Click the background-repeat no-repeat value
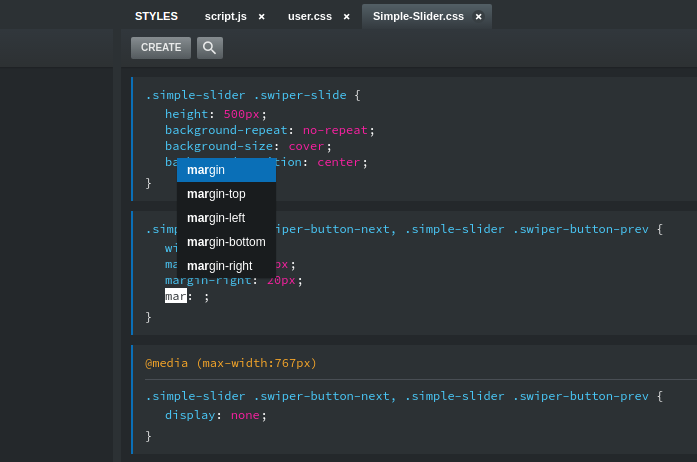 [335, 130]
